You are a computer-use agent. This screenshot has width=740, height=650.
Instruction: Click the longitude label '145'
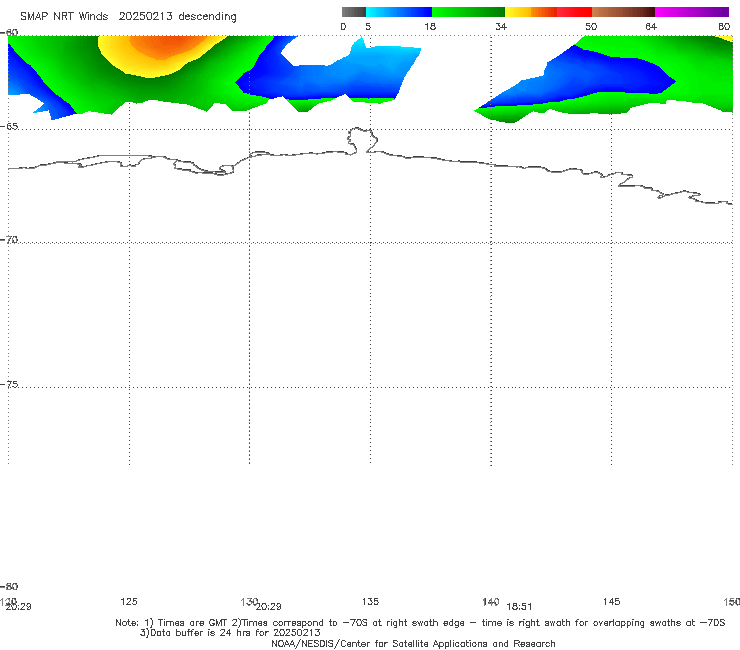611,602
